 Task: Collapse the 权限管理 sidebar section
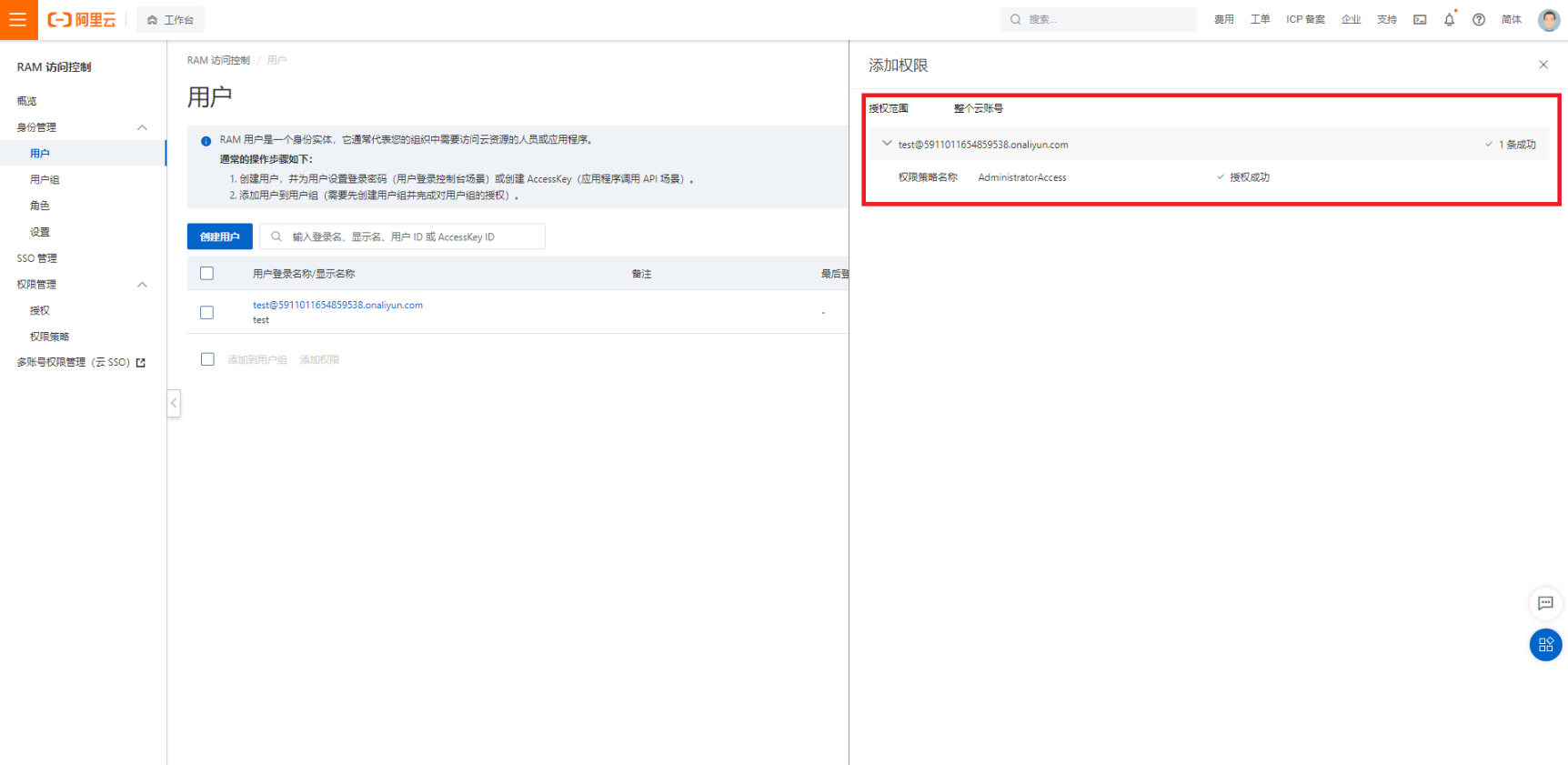coord(142,285)
